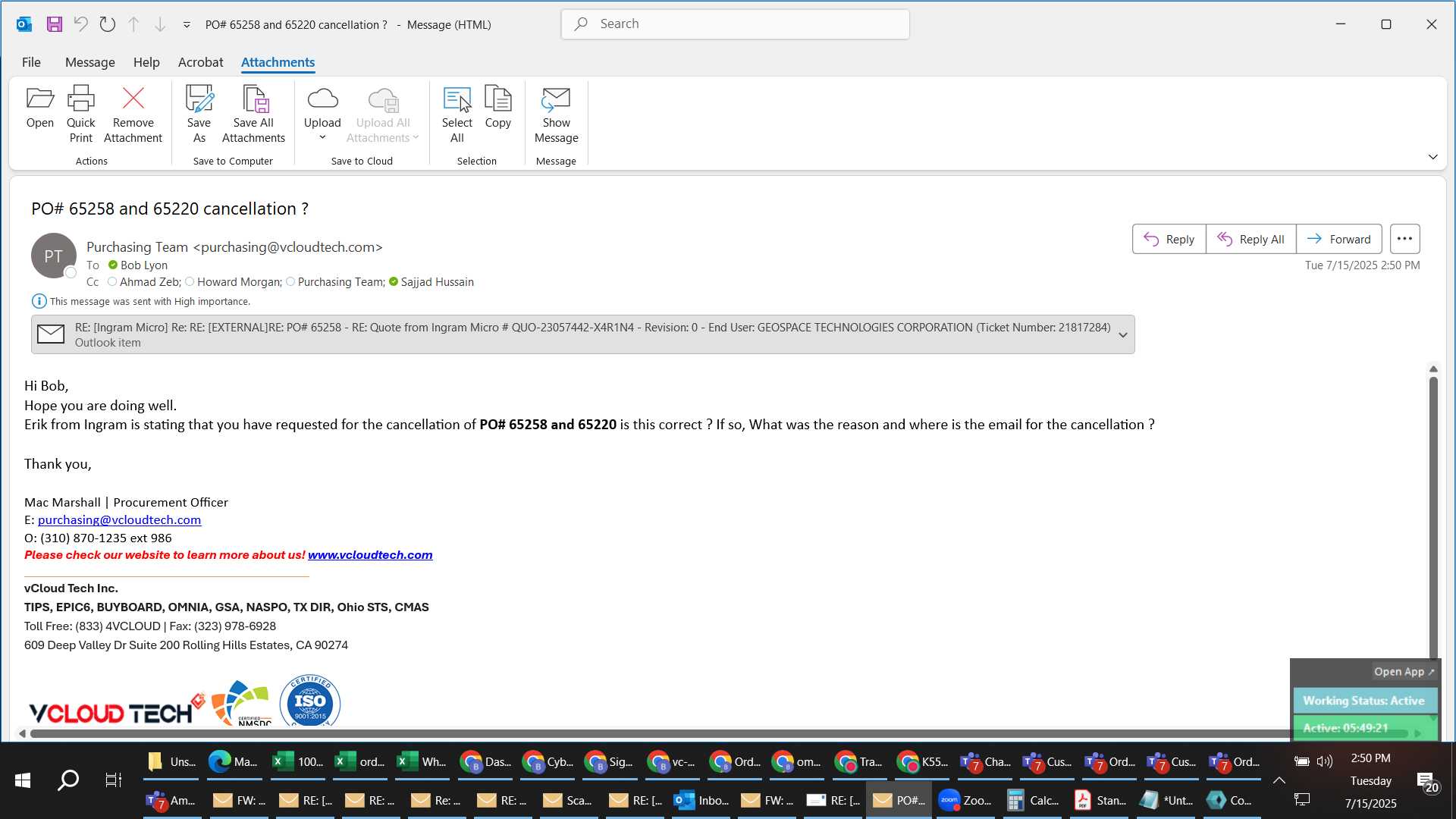Copy the selected attachment
The height and width of the screenshot is (819, 1456).
(x=497, y=108)
